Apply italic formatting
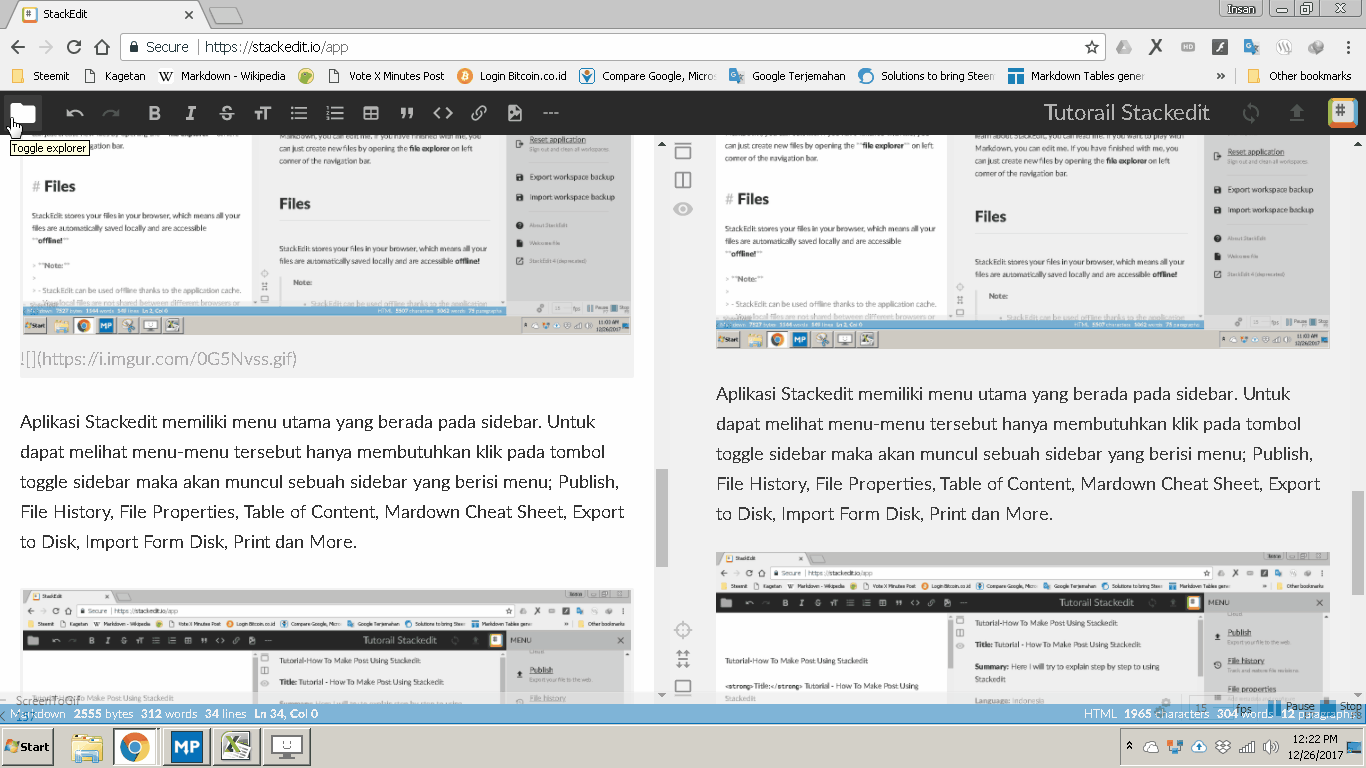1366x768 pixels. pyautogui.click(x=190, y=113)
